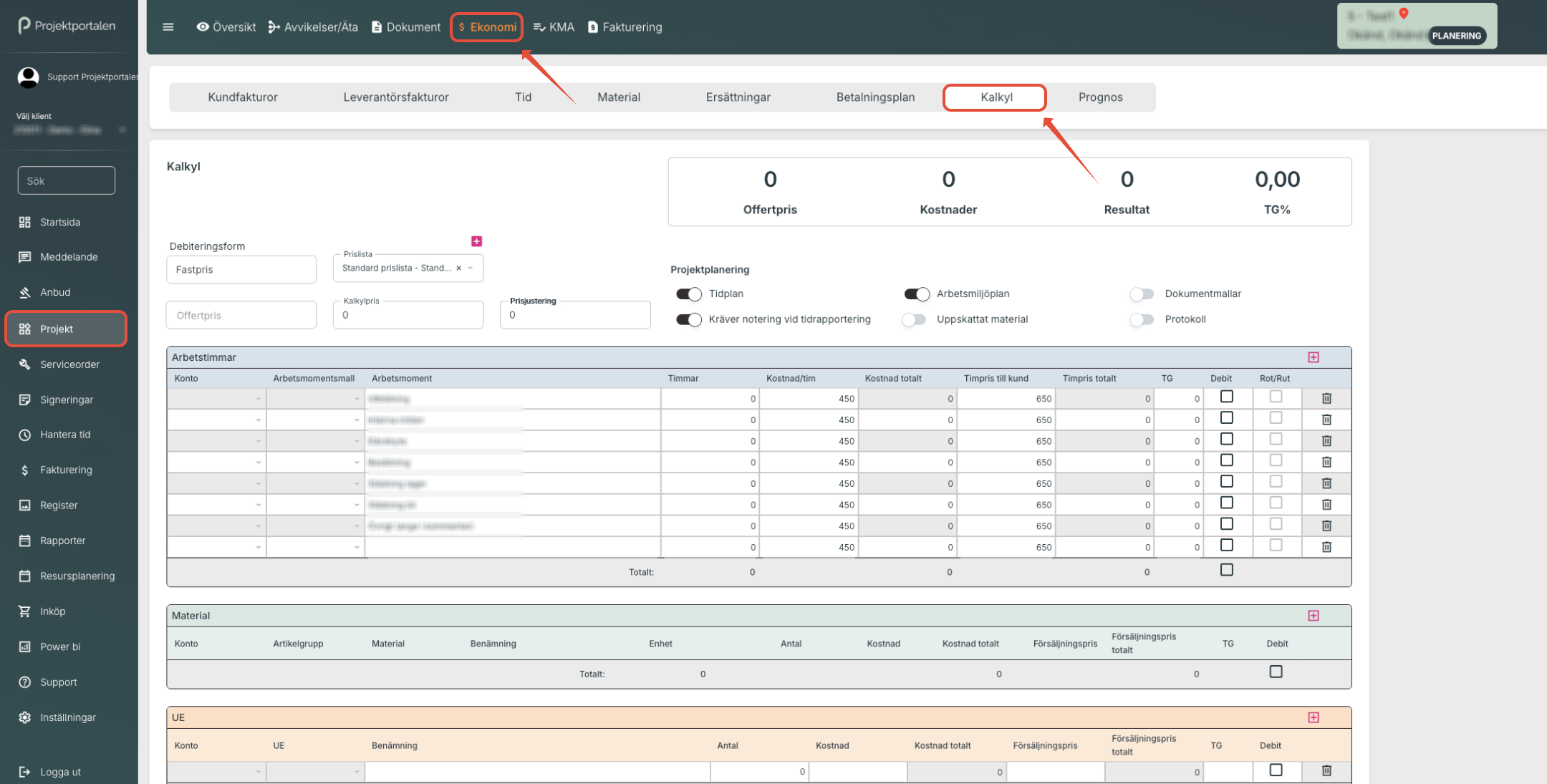Click the pink plus above Prislista

tap(476, 241)
